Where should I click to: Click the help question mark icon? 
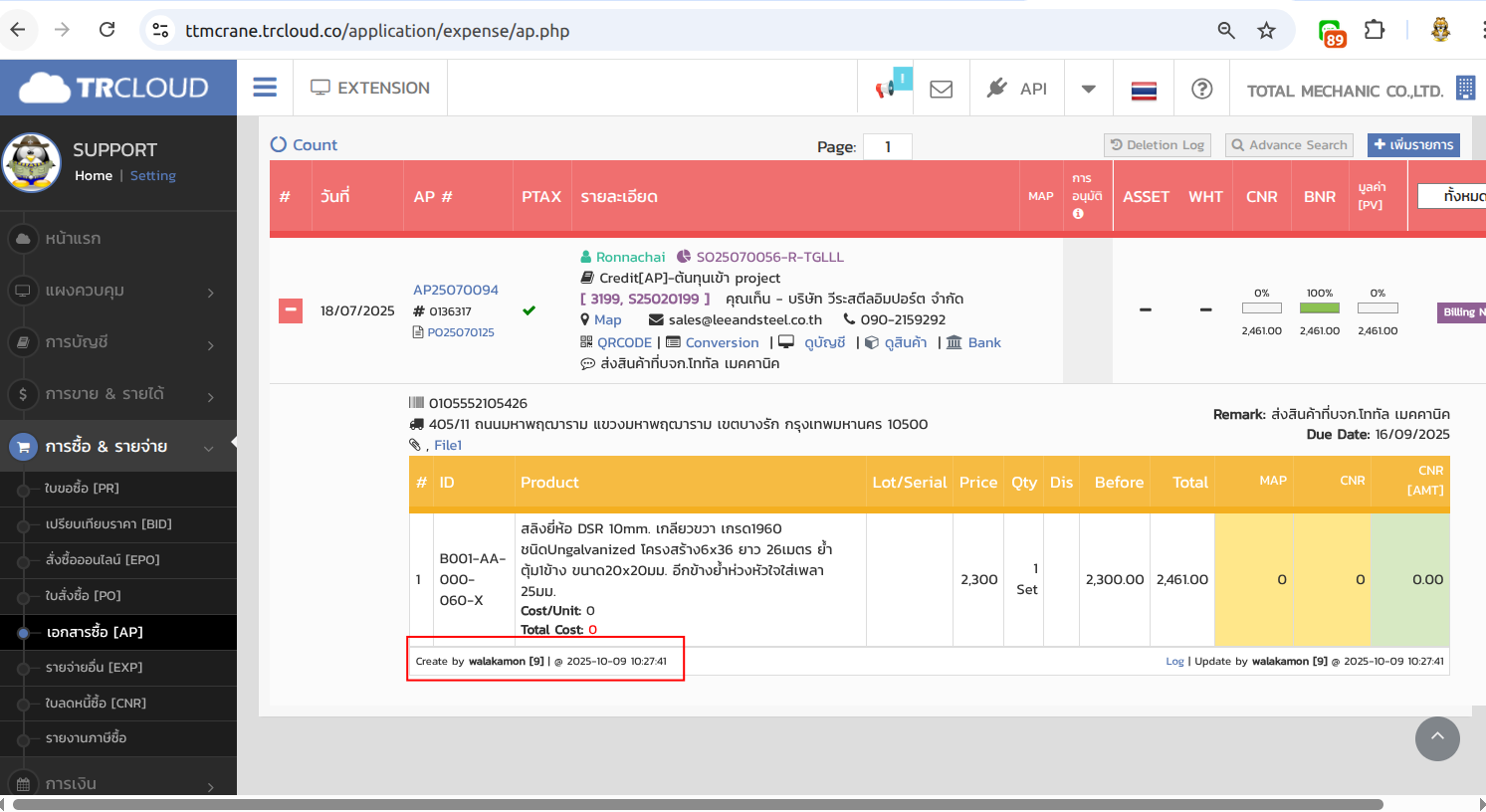click(1201, 90)
